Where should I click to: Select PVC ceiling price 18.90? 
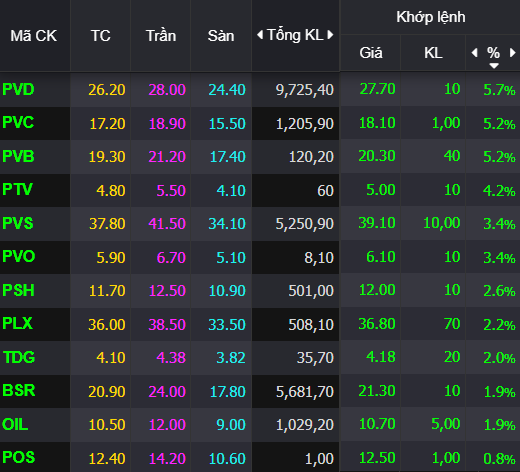click(167, 124)
